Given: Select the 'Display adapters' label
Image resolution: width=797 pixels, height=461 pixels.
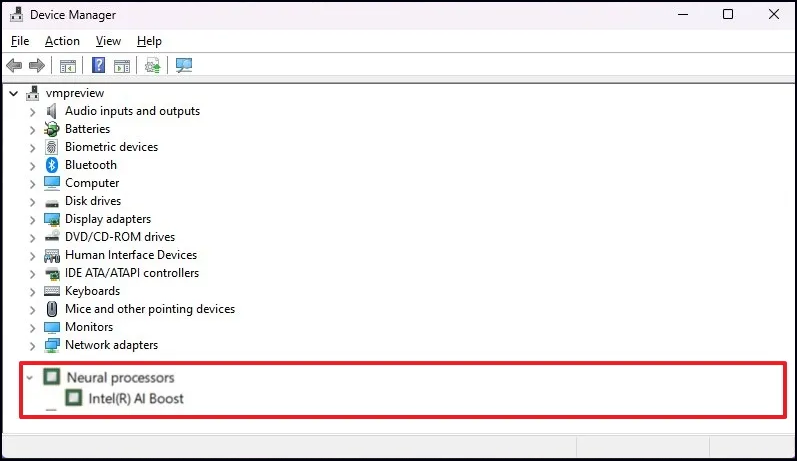Looking at the screenshot, I should pos(108,219).
